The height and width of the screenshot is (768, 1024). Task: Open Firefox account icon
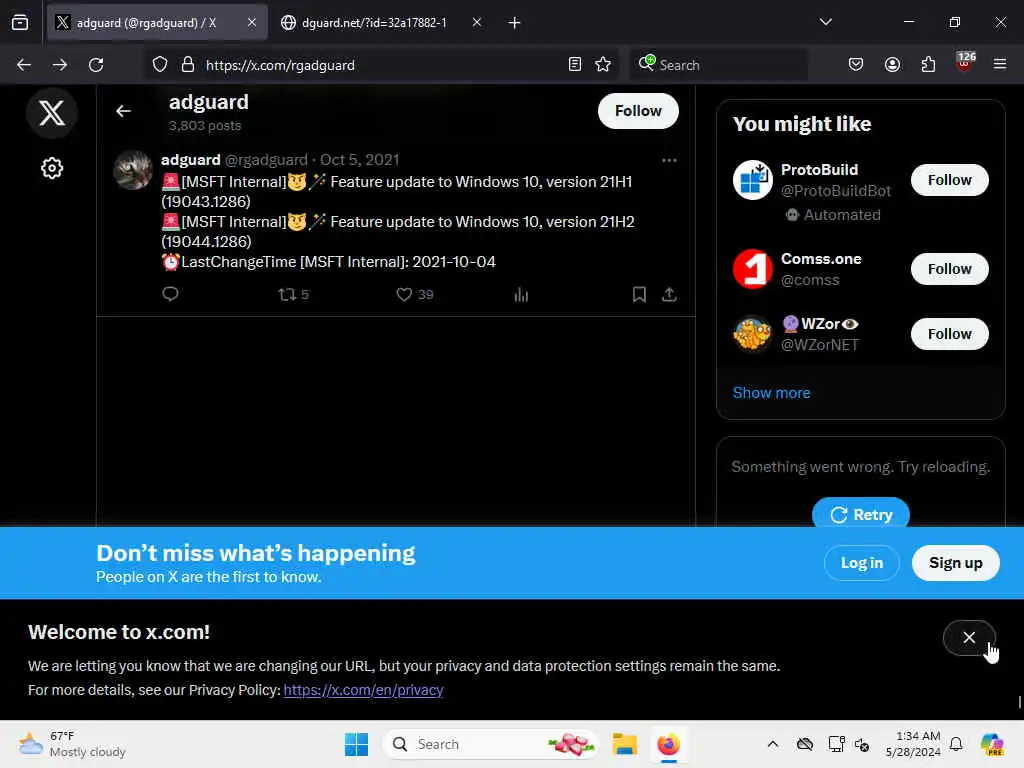[892, 65]
